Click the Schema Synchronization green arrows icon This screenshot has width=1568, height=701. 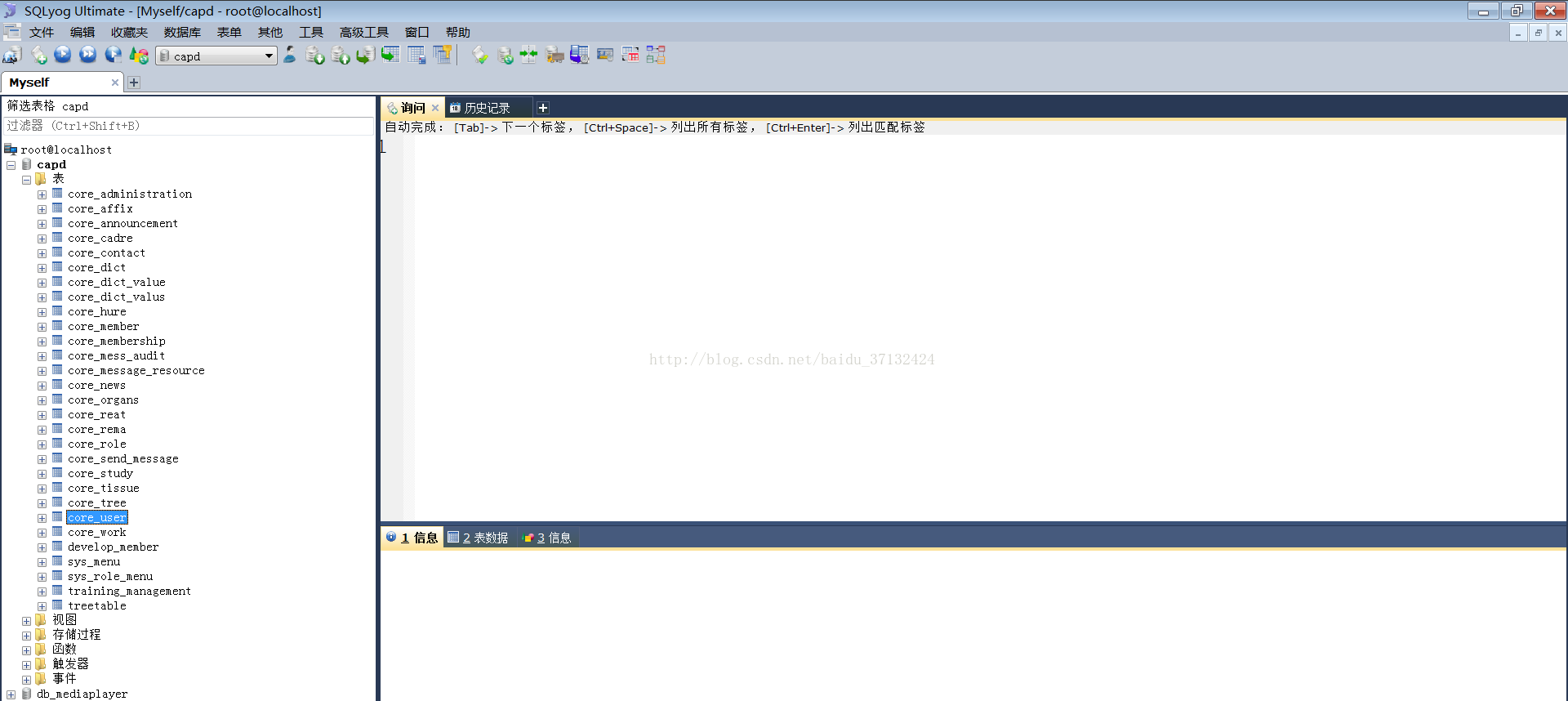click(529, 55)
